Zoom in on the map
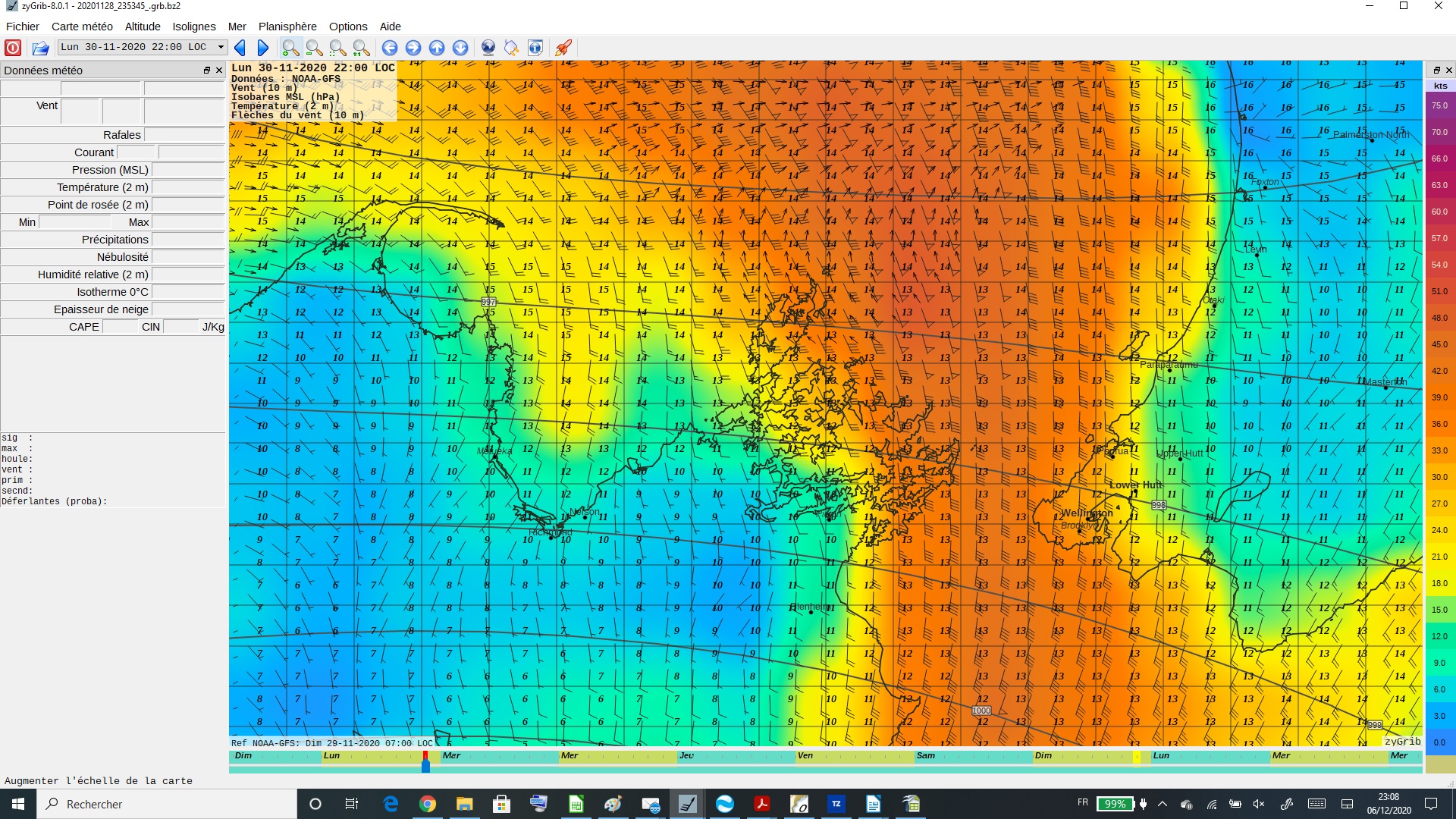 pos(290,48)
